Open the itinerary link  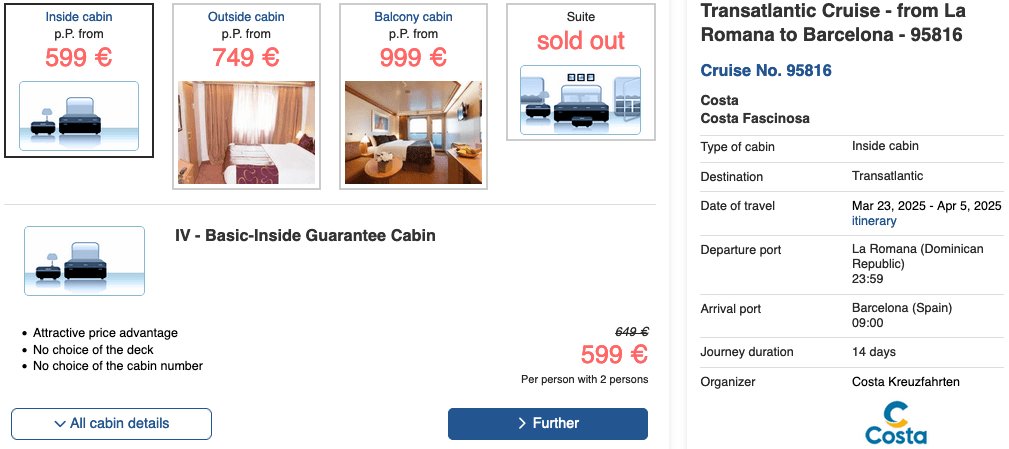coord(874,221)
